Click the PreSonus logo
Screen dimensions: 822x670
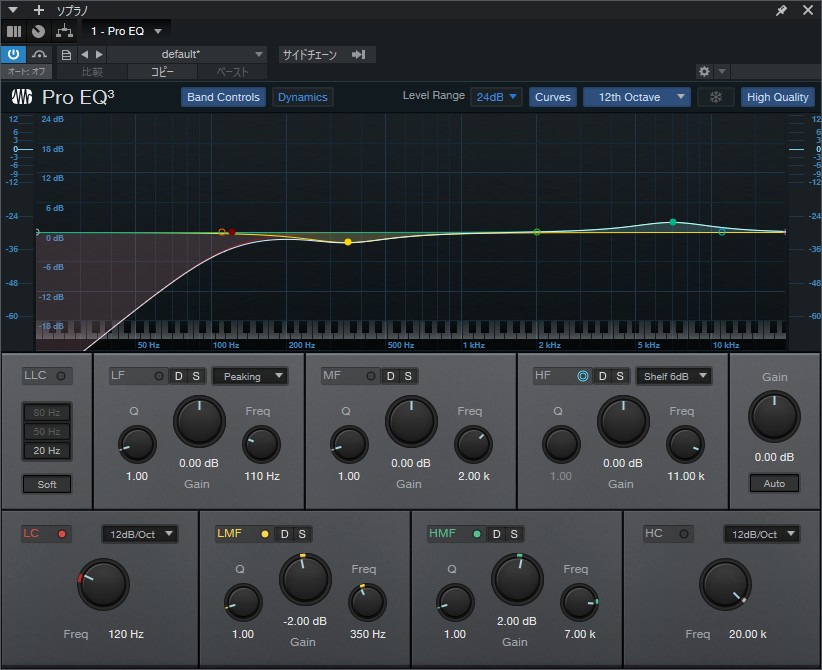(22, 97)
